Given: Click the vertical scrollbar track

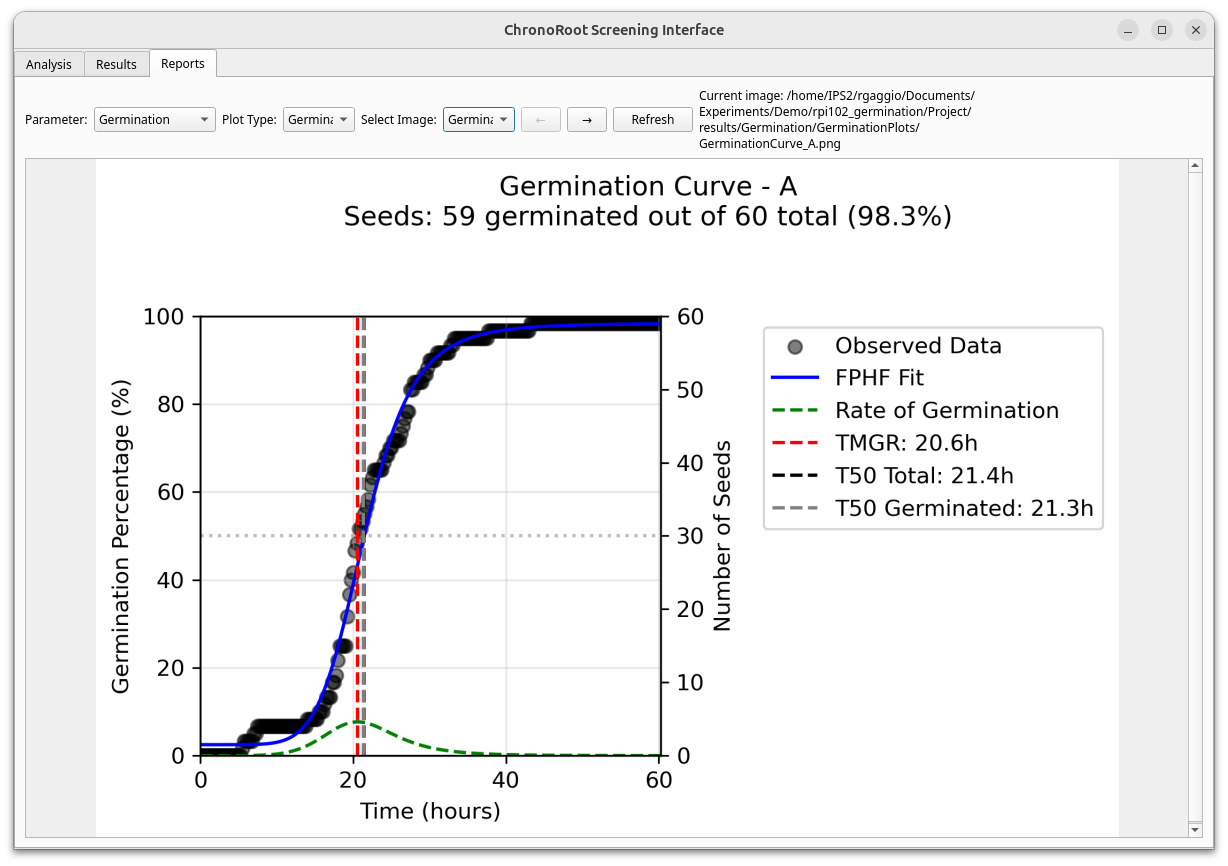Looking at the screenshot, I should coord(1194,500).
